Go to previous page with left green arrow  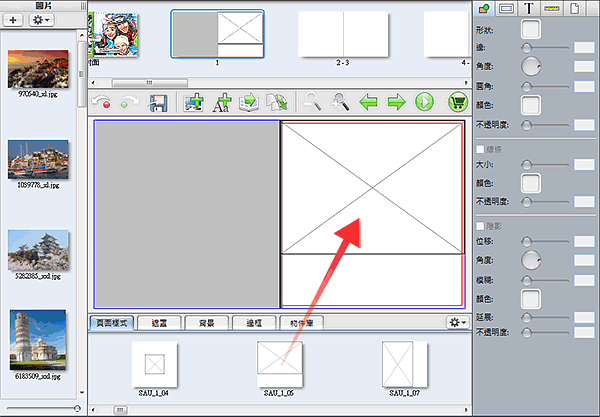368,102
